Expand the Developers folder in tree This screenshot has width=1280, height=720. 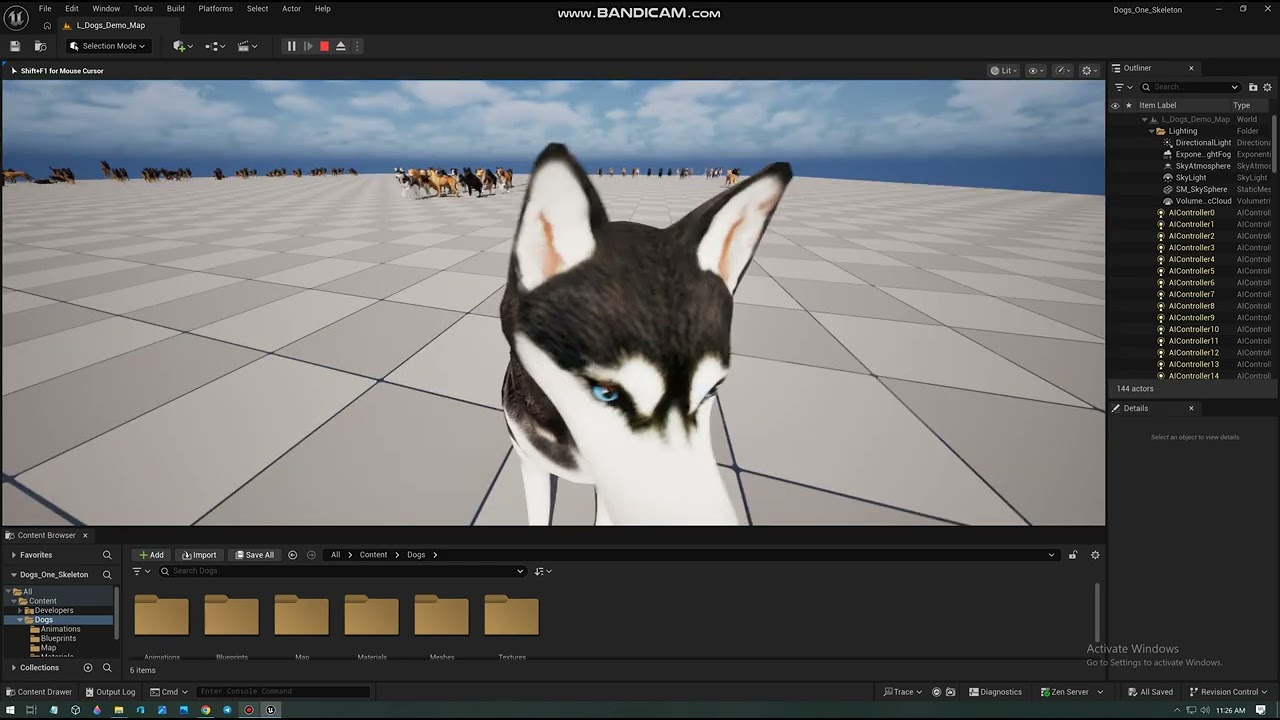pos(20,610)
